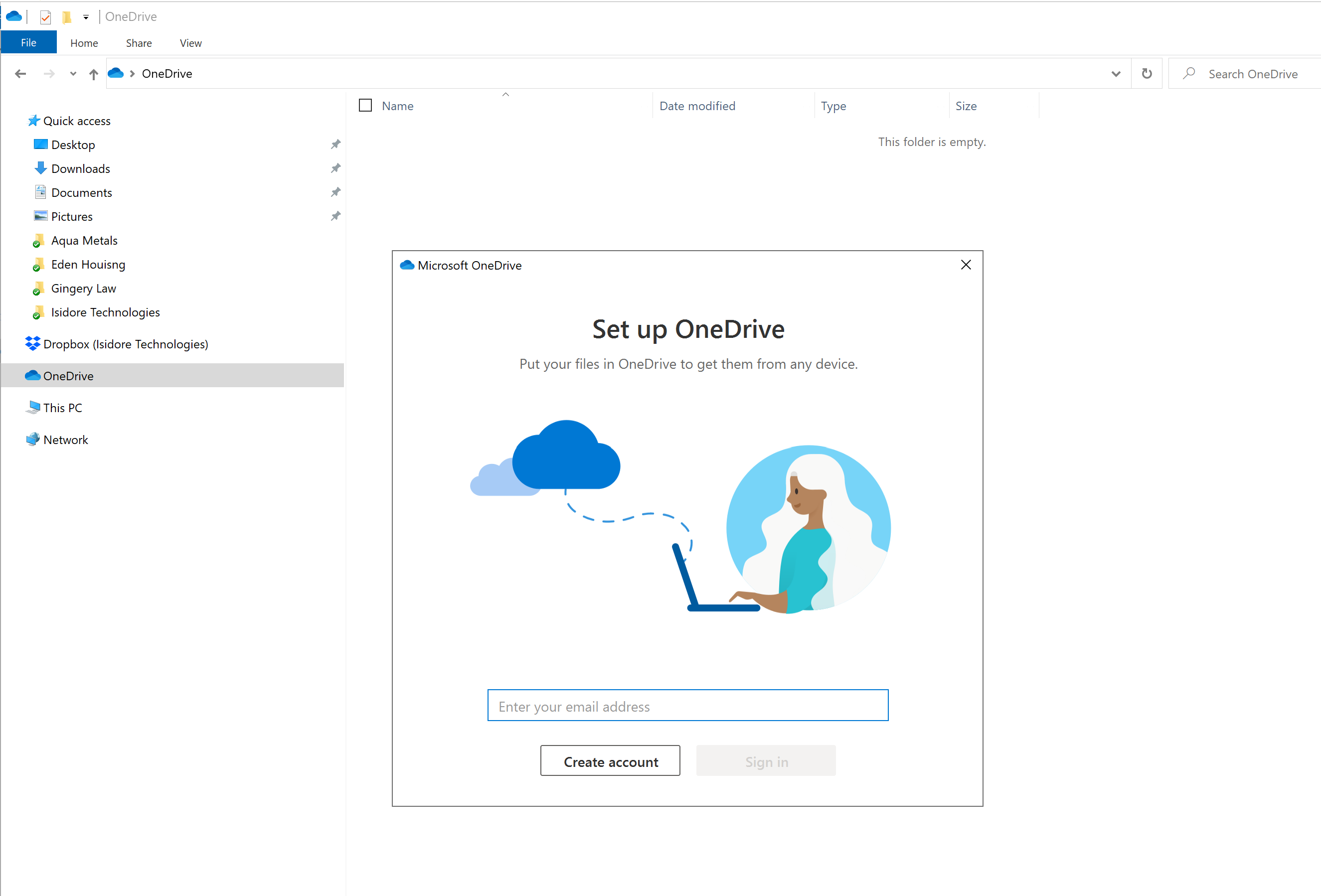Open the Quick Access Toolbar customize dropdown

(x=86, y=17)
